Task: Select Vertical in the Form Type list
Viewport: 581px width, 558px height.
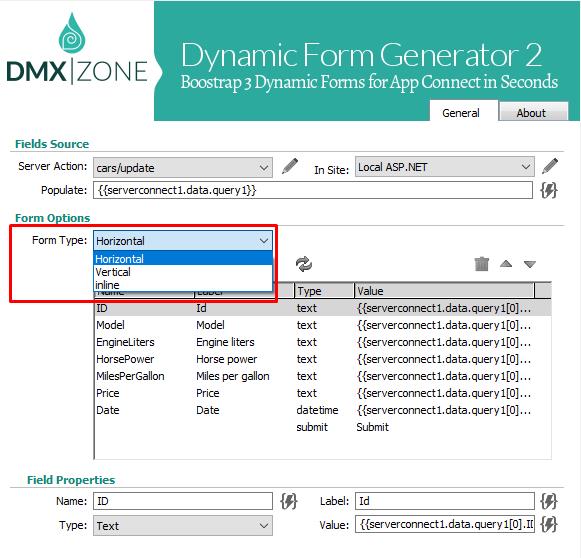Action: point(183,272)
